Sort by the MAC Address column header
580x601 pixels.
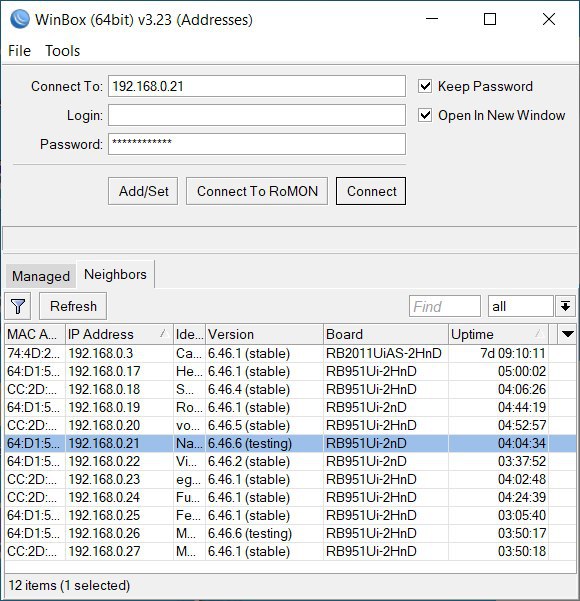[35, 334]
